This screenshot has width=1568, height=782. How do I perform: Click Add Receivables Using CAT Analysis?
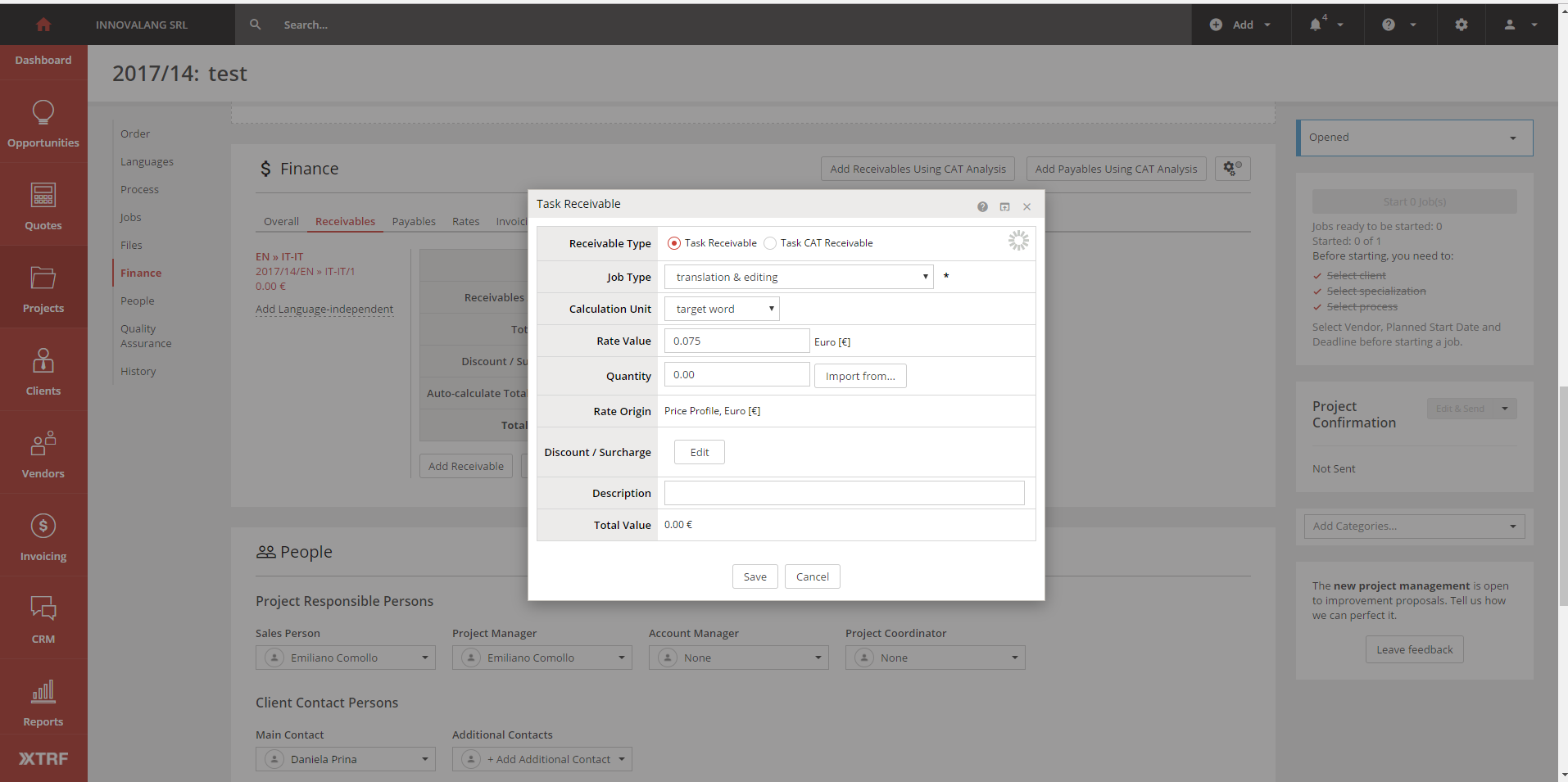pyautogui.click(x=918, y=169)
